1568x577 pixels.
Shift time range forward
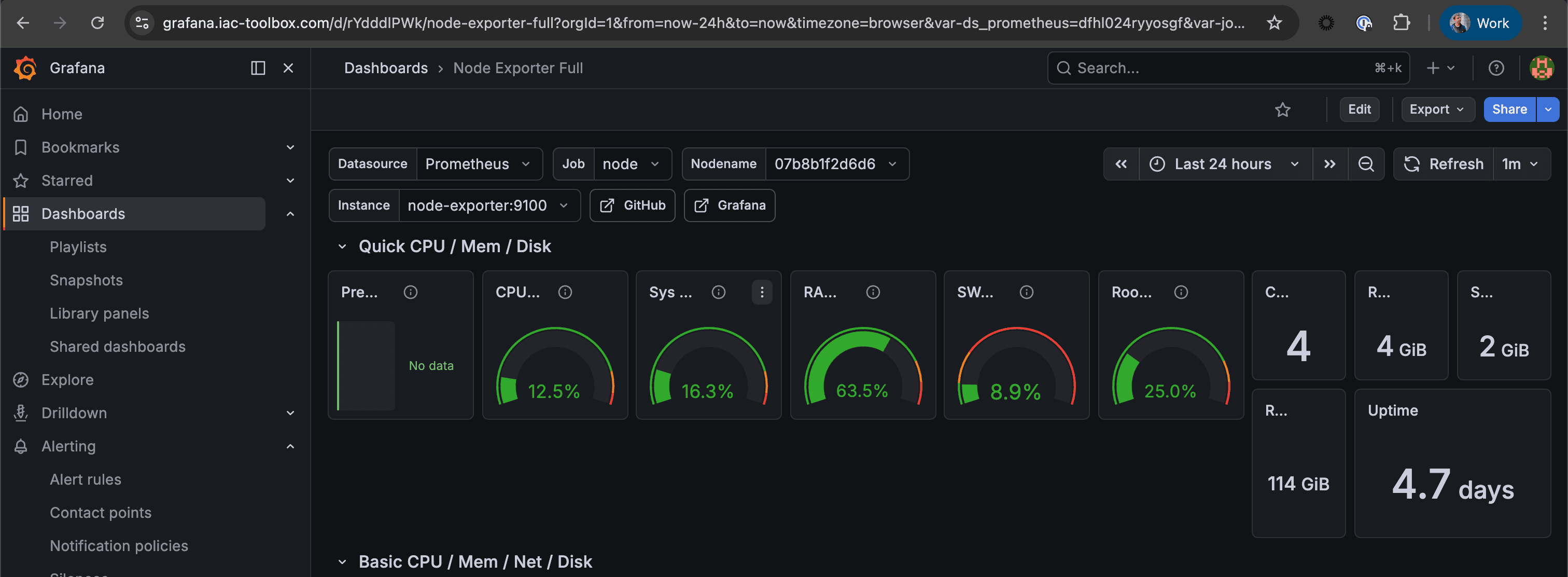pos(1329,163)
